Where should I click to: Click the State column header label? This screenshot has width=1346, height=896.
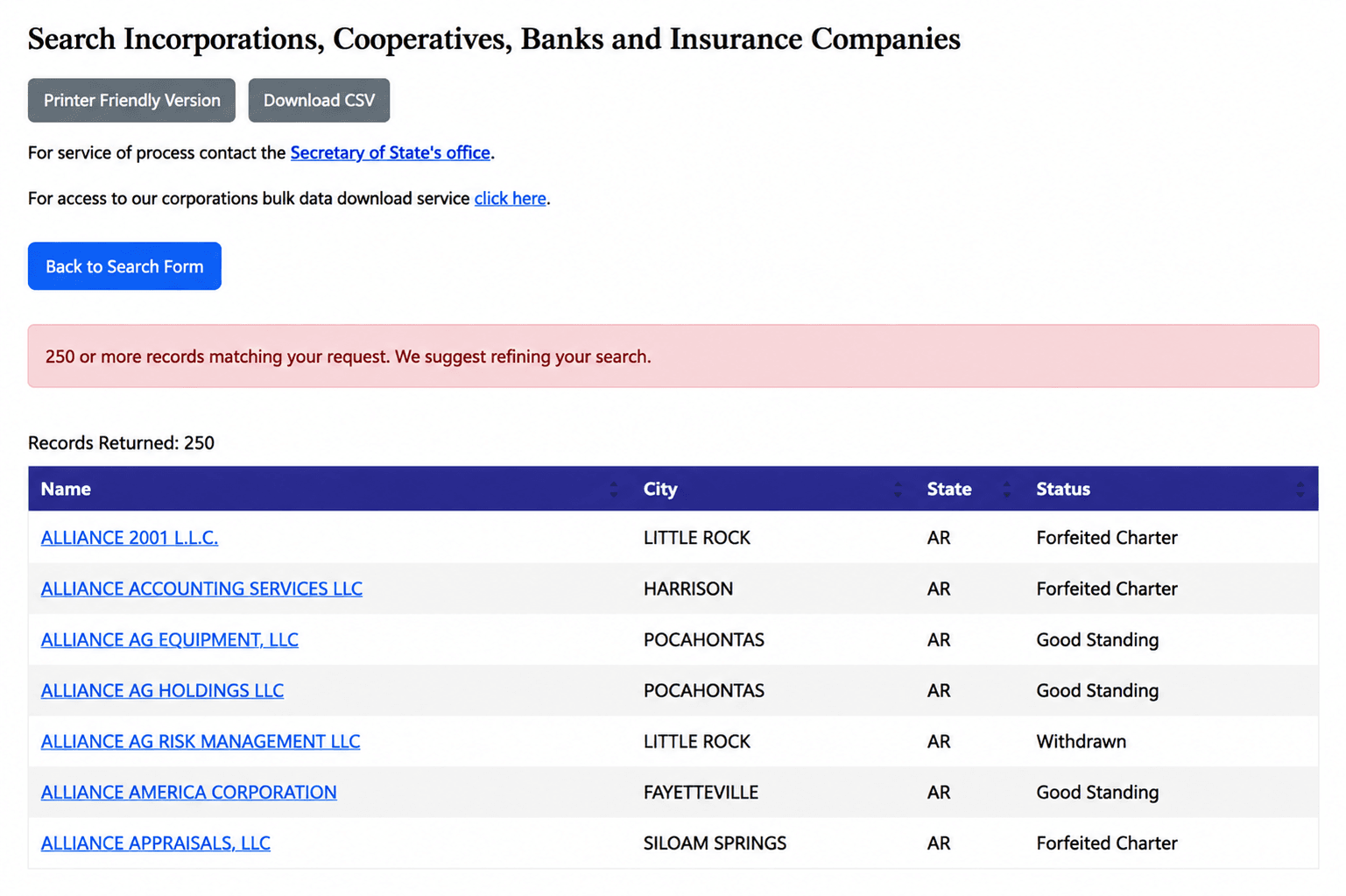click(x=949, y=489)
